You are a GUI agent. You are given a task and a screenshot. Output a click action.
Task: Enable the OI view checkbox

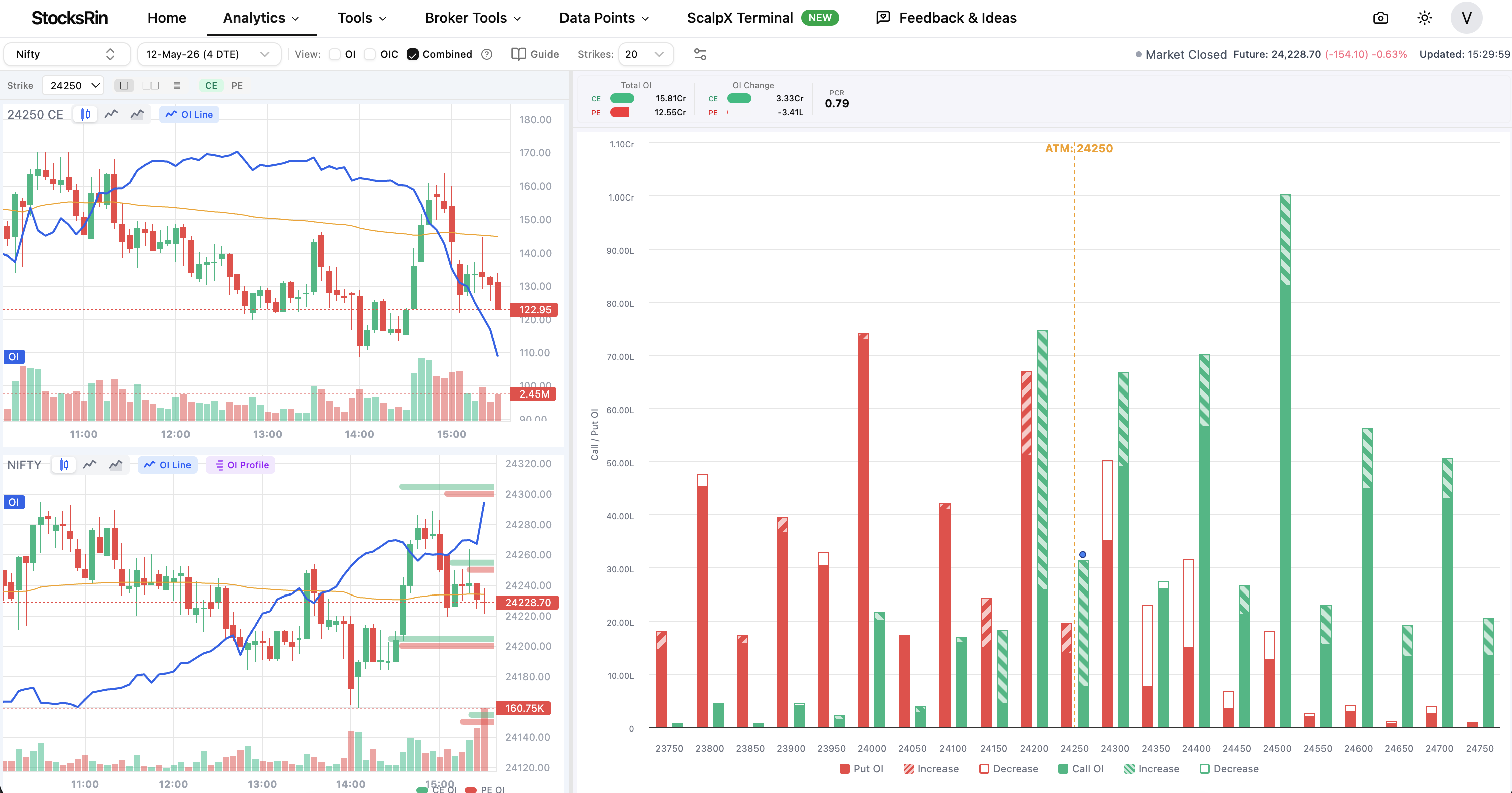pos(334,54)
